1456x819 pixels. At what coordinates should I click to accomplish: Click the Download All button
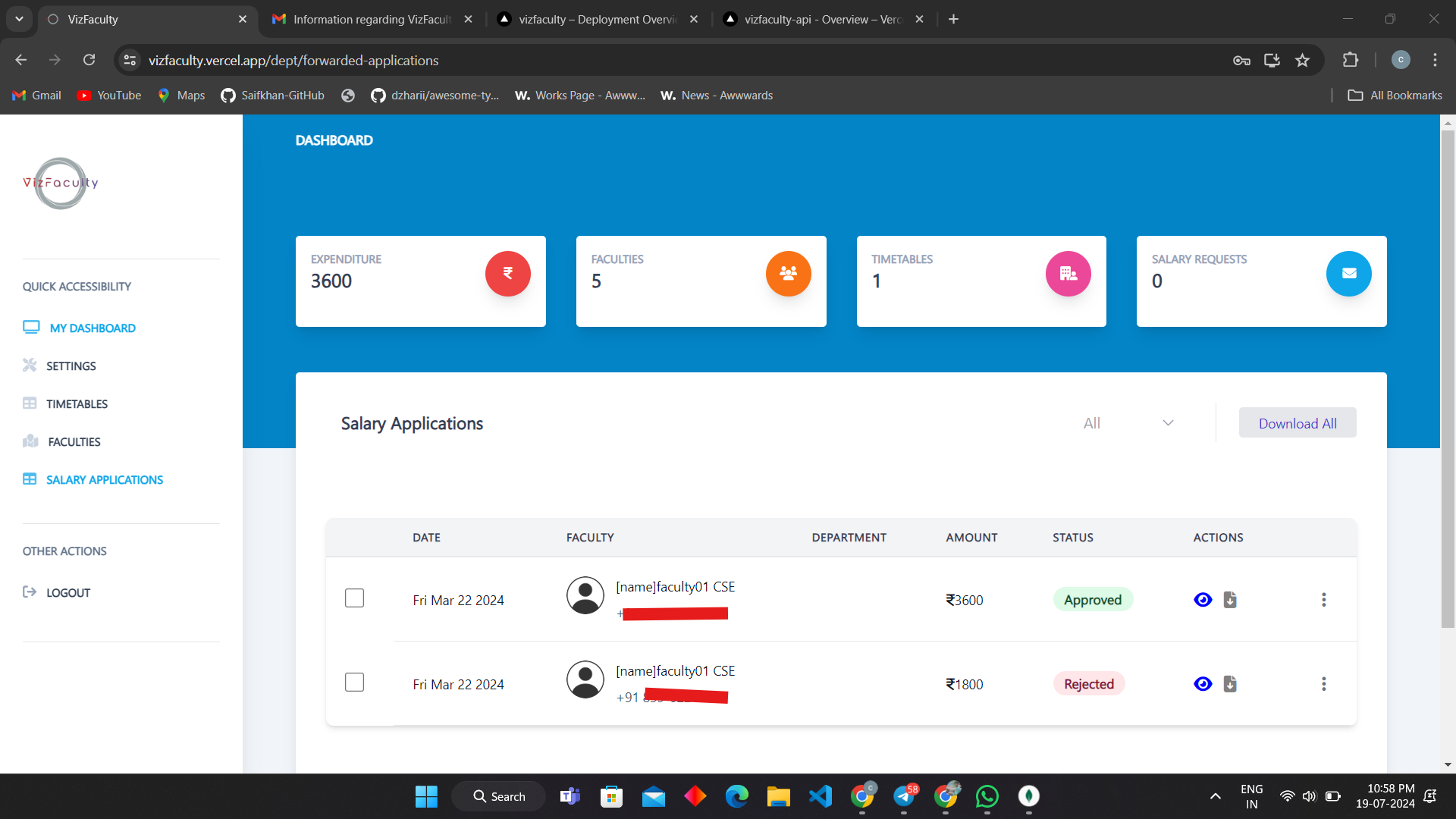point(1298,423)
